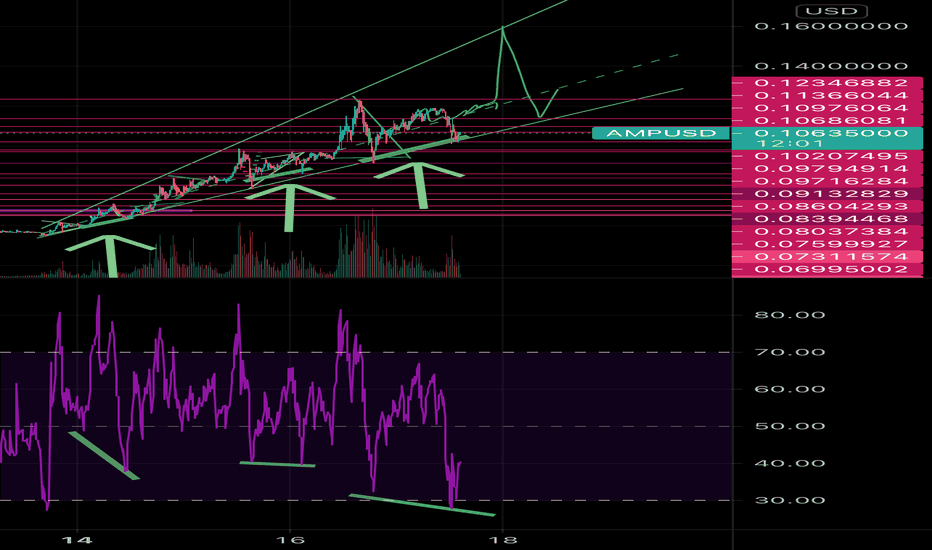The height and width of the screenshot is (550, 932).
Task: Click the 0.10207495 price level label
Action: tap(827, 156)
